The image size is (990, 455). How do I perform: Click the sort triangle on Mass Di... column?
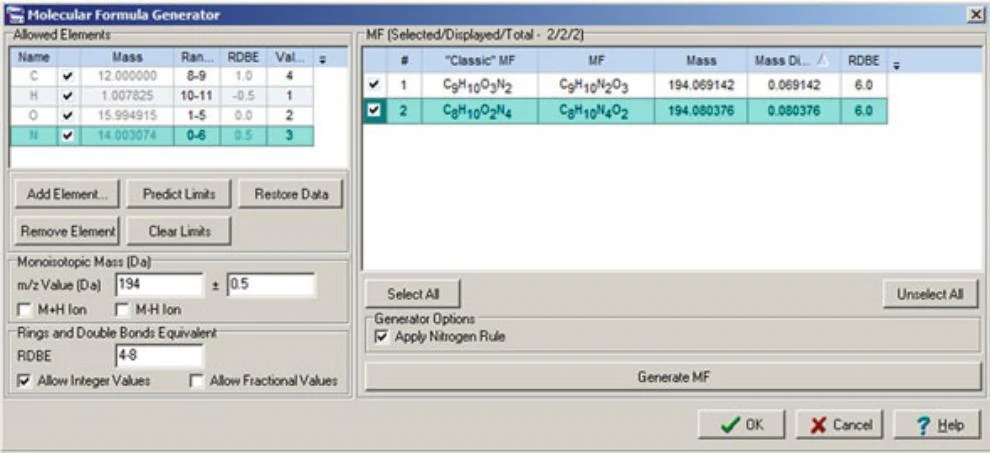822,61
